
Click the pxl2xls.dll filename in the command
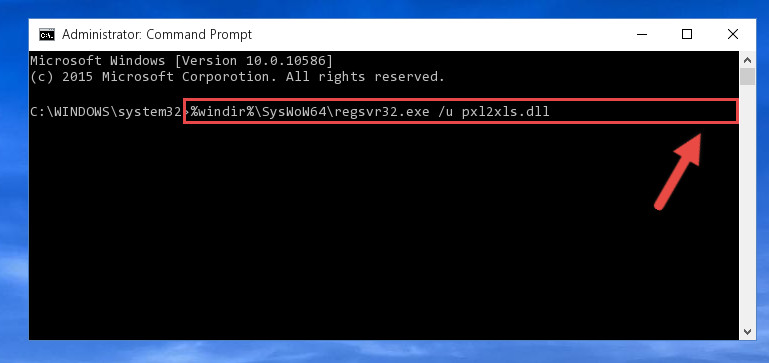click(x=505, y=112)
